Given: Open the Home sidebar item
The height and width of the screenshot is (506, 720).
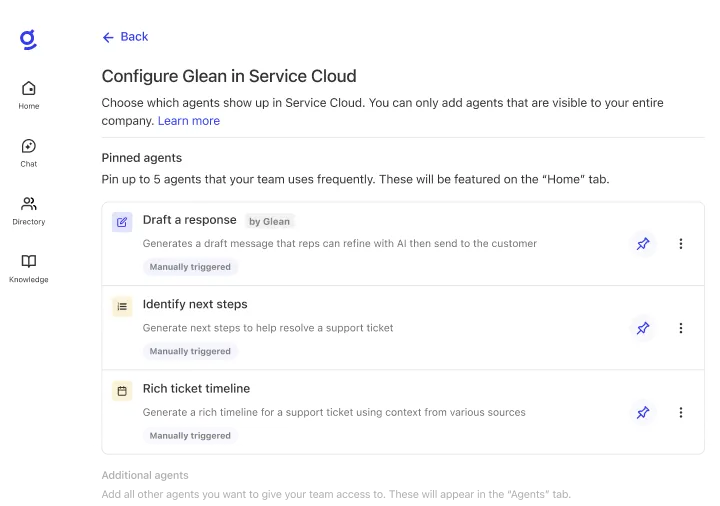Looking at the screenshot, I should [28, 95].
